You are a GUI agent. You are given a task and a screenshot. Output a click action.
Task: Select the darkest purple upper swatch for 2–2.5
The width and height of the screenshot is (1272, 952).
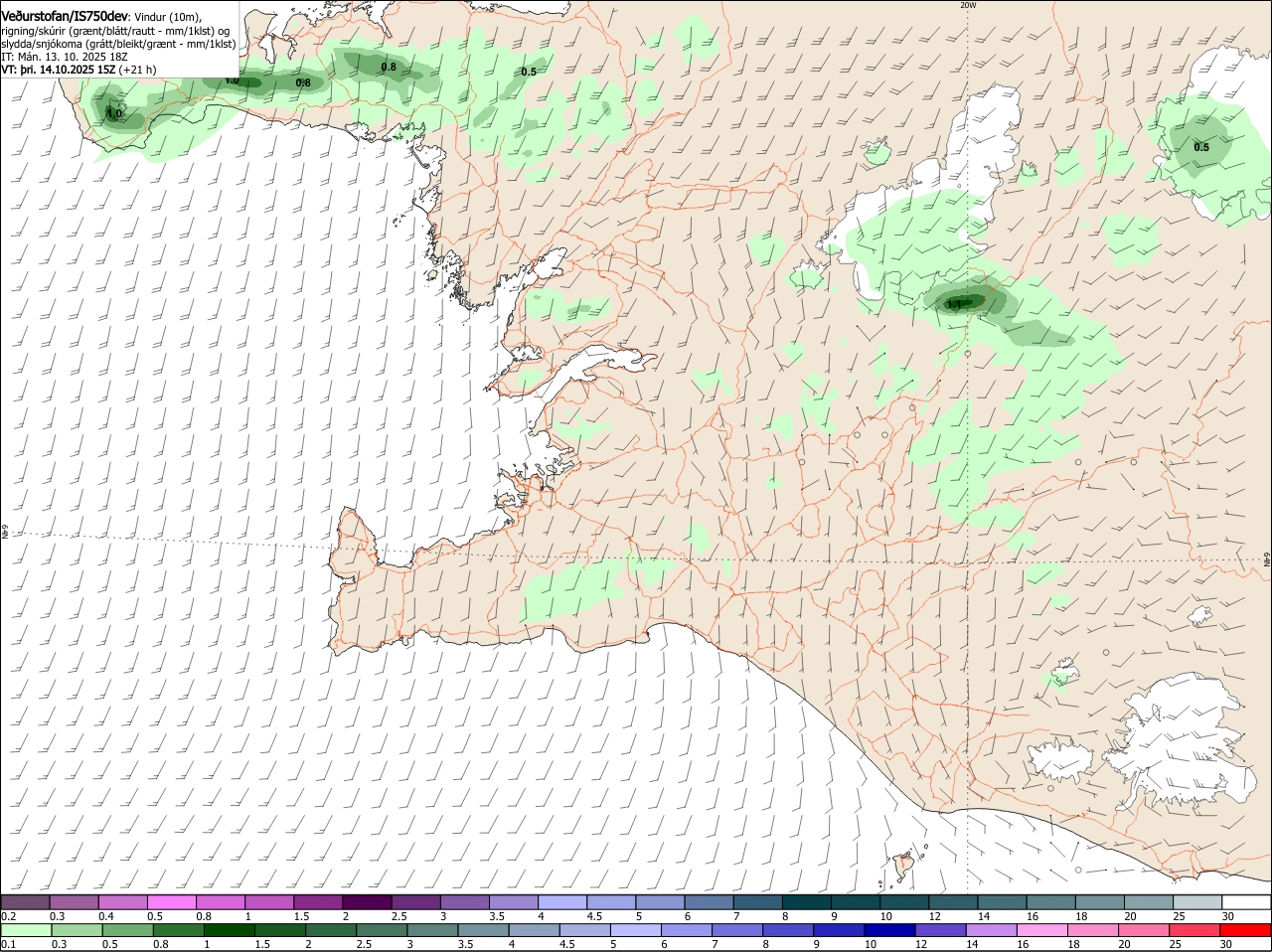tap(367, 902)
